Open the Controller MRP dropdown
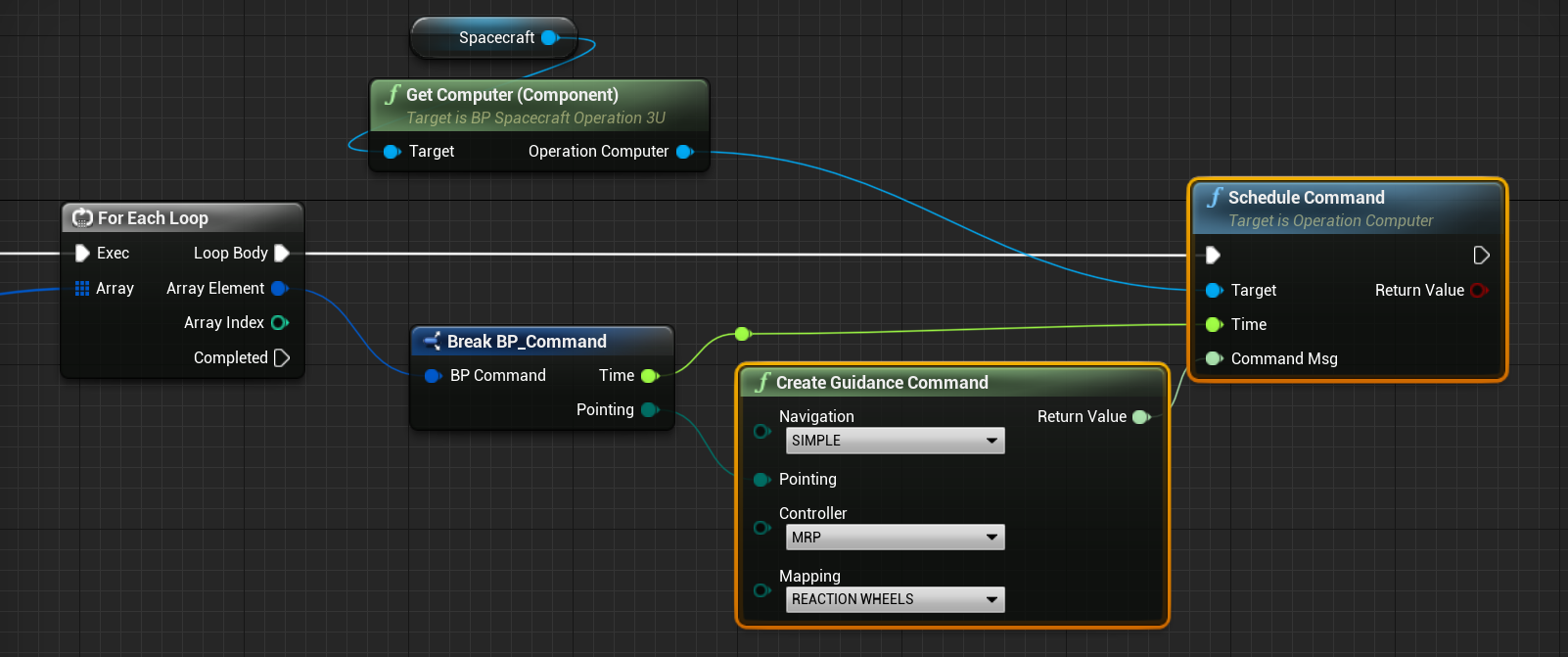Screen dimensions: 1568x657 (895, 538)
